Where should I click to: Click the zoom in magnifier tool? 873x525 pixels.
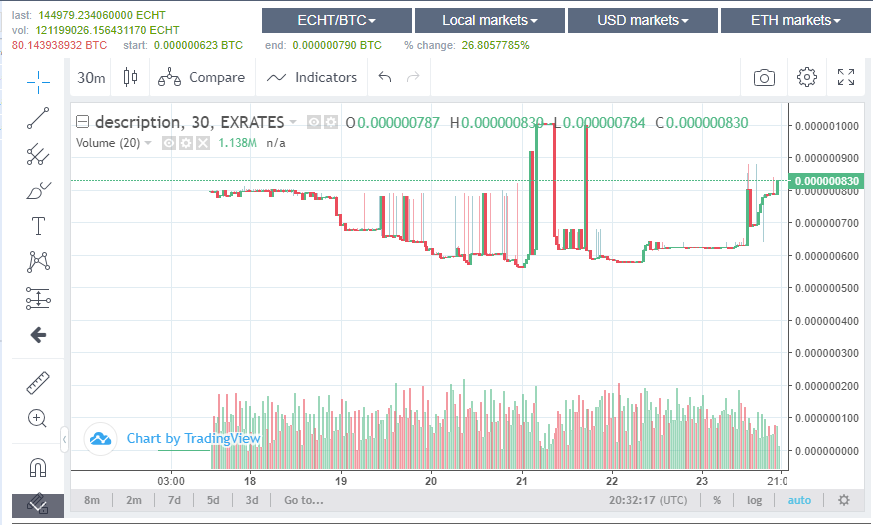38,418
